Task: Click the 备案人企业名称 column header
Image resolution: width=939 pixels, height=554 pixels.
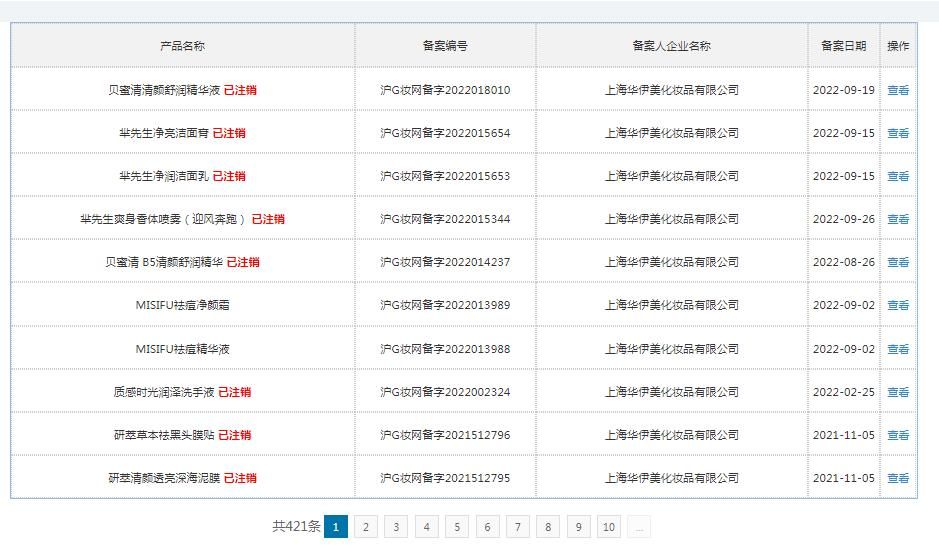Action: point(671,46)
